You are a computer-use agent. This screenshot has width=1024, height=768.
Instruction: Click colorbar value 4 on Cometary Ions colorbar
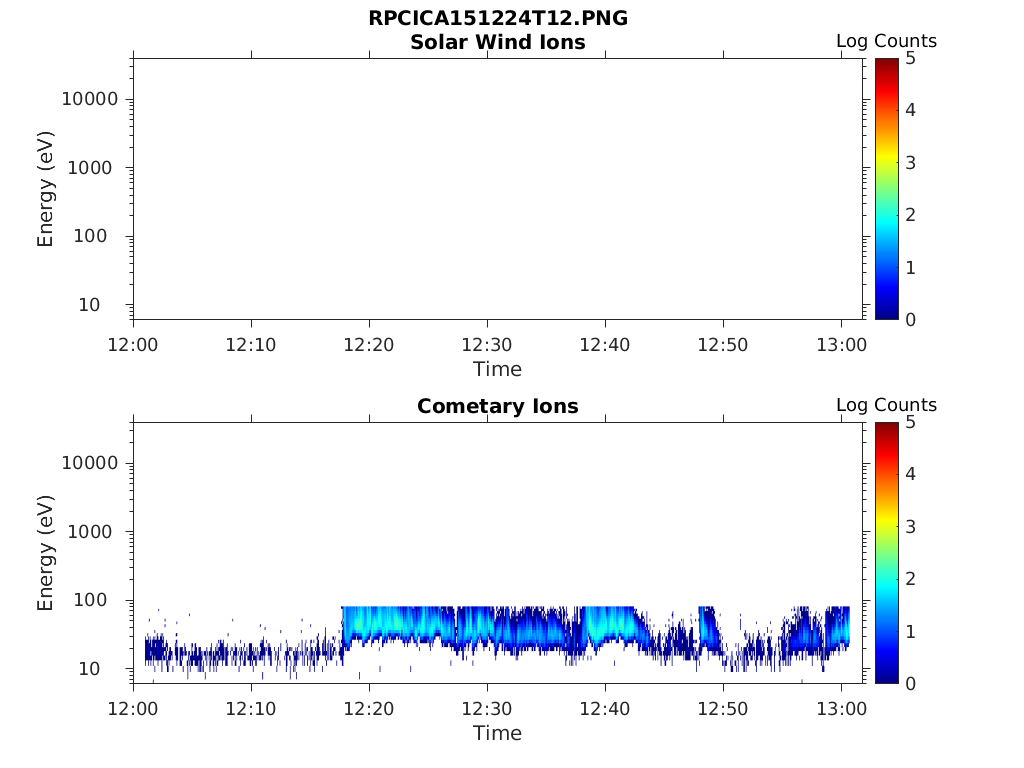[910, 473]
